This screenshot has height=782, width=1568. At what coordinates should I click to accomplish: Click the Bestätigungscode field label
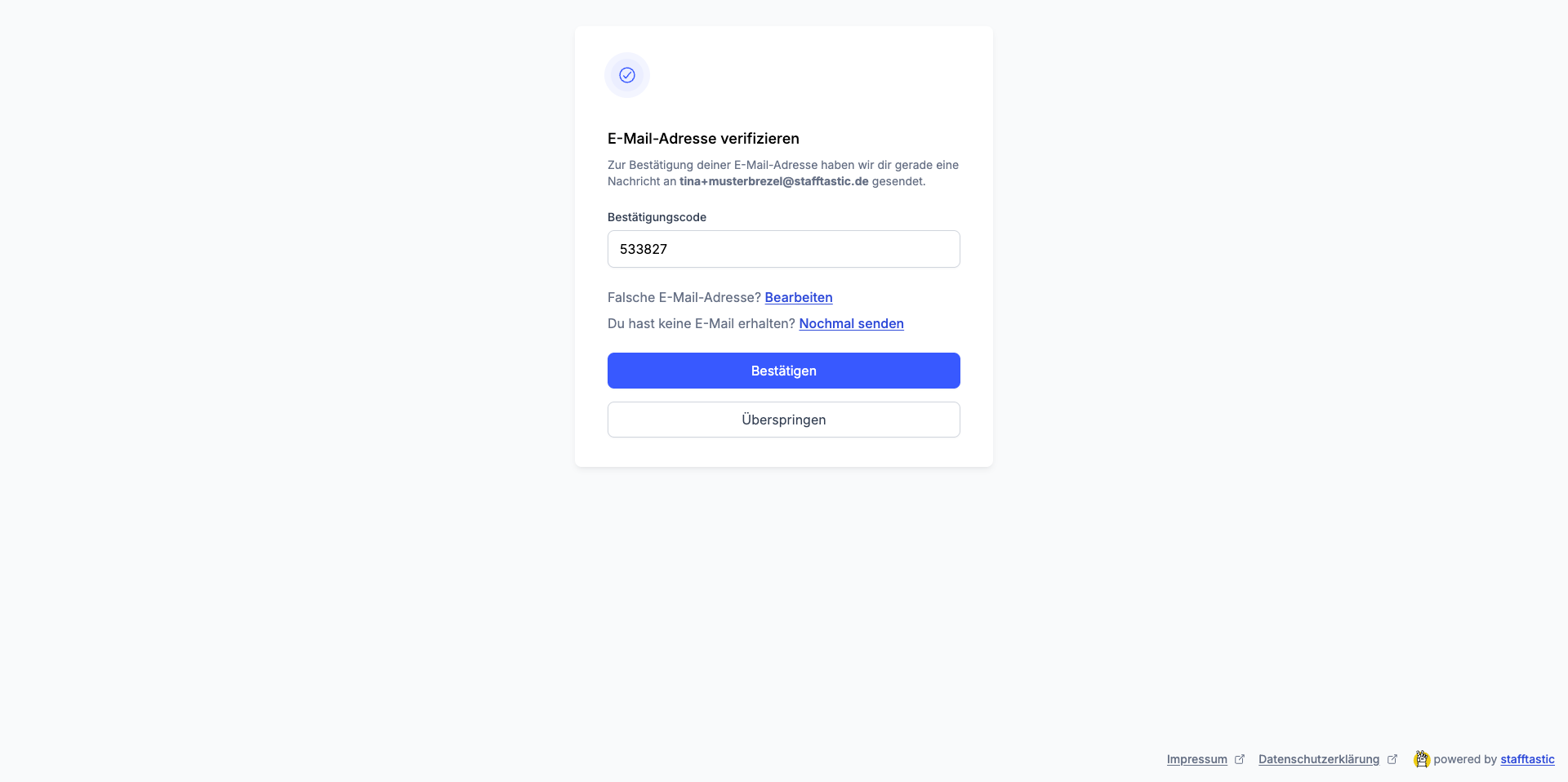657,217
